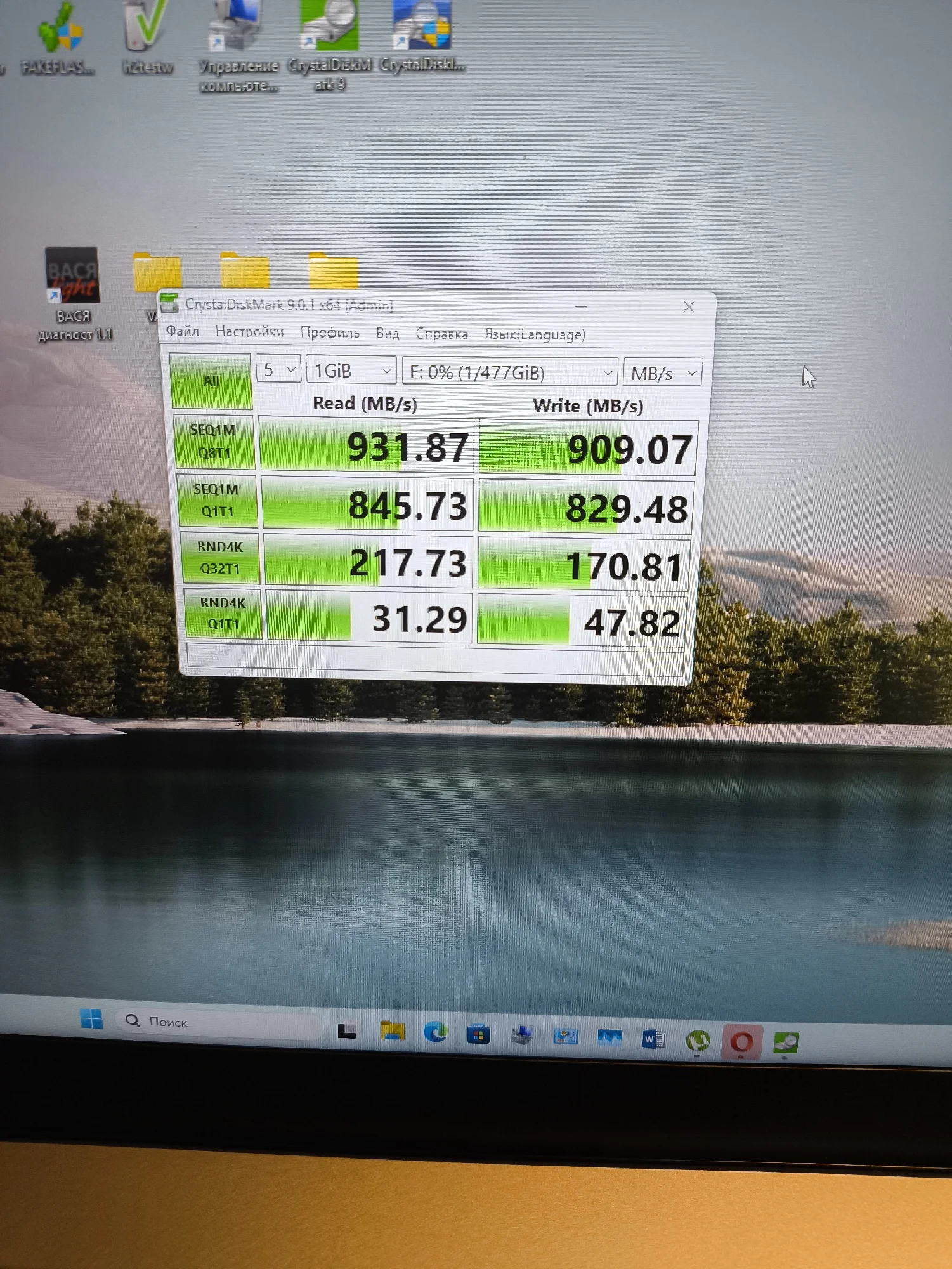Switch to the Opera browser in the taskbar
Image resolution: width=952 pixels, height=1269 pixels.
click(x=741, y=1042)
